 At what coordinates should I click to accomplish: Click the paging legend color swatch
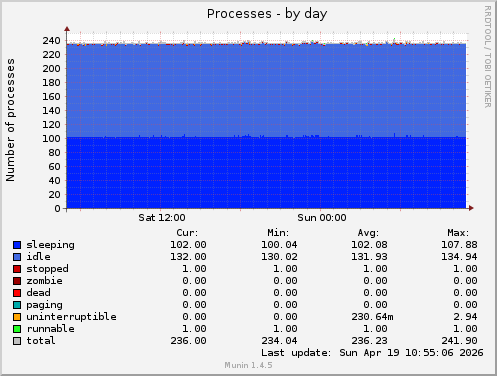[x=17, y=305]
